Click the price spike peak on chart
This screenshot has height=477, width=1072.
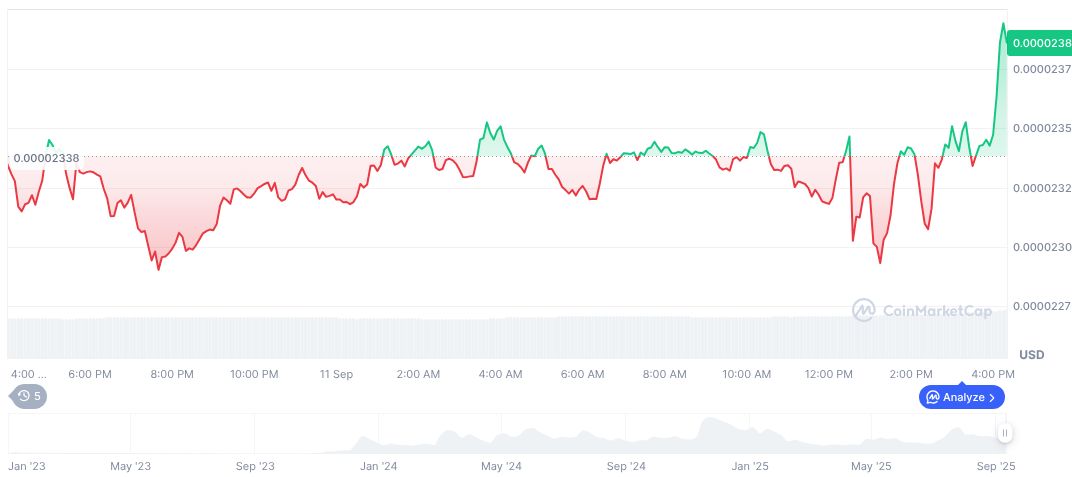tap(1003, 24)
